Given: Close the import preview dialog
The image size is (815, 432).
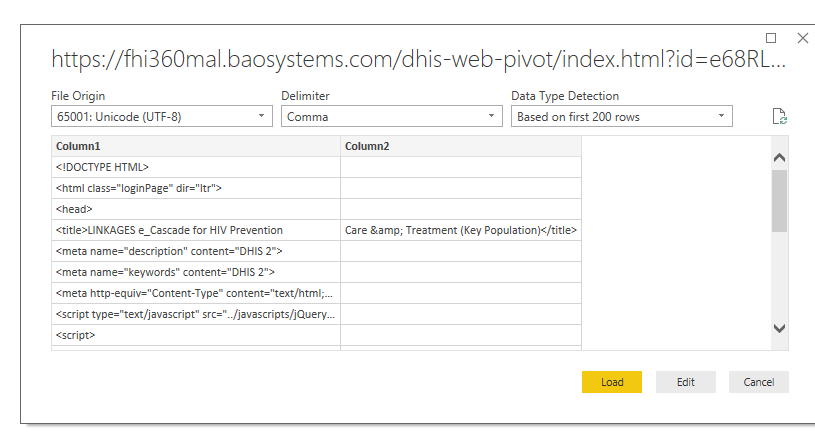Looking at the screenshot, I should click(x=803, y=37).
